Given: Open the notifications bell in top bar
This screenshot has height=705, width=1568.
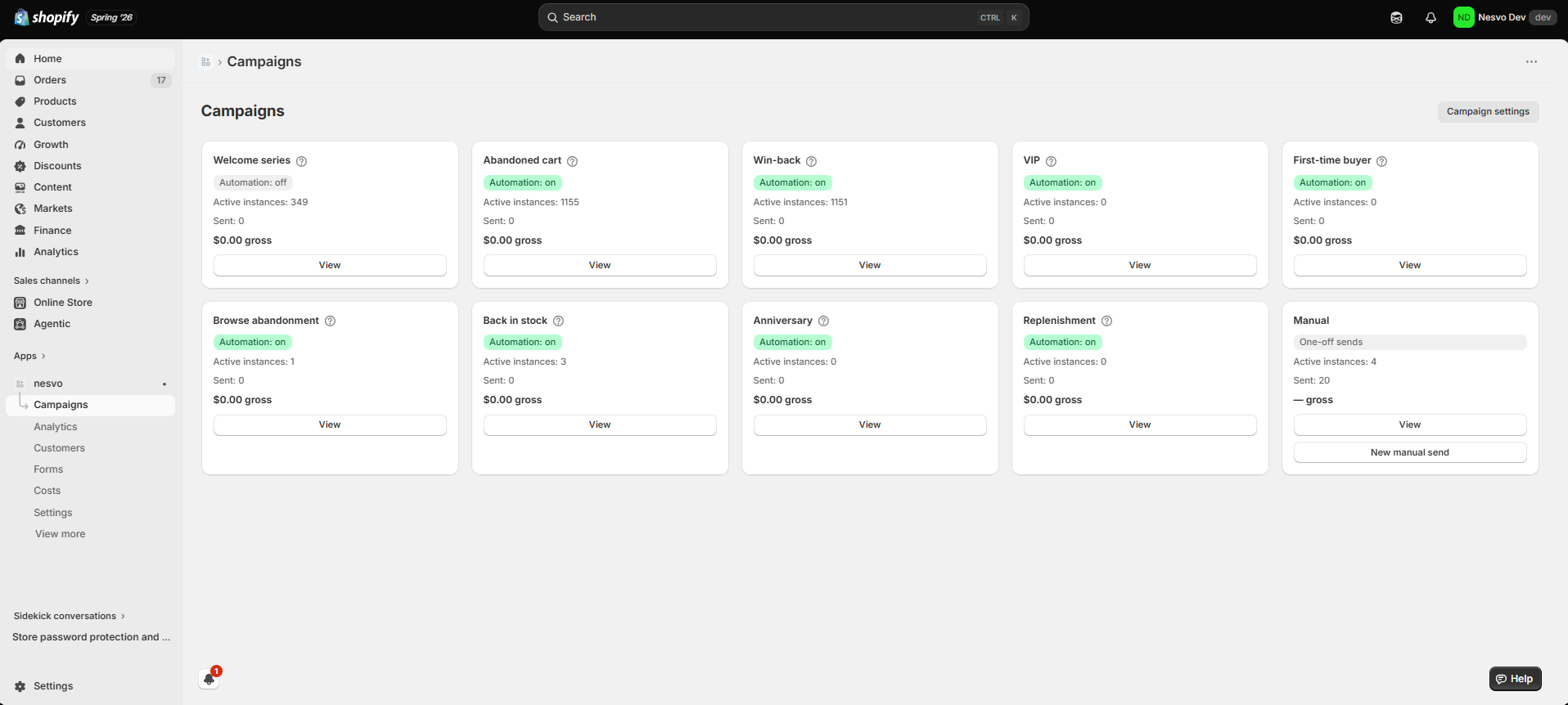Looking at the screenshot, I should click(1431, 17).
